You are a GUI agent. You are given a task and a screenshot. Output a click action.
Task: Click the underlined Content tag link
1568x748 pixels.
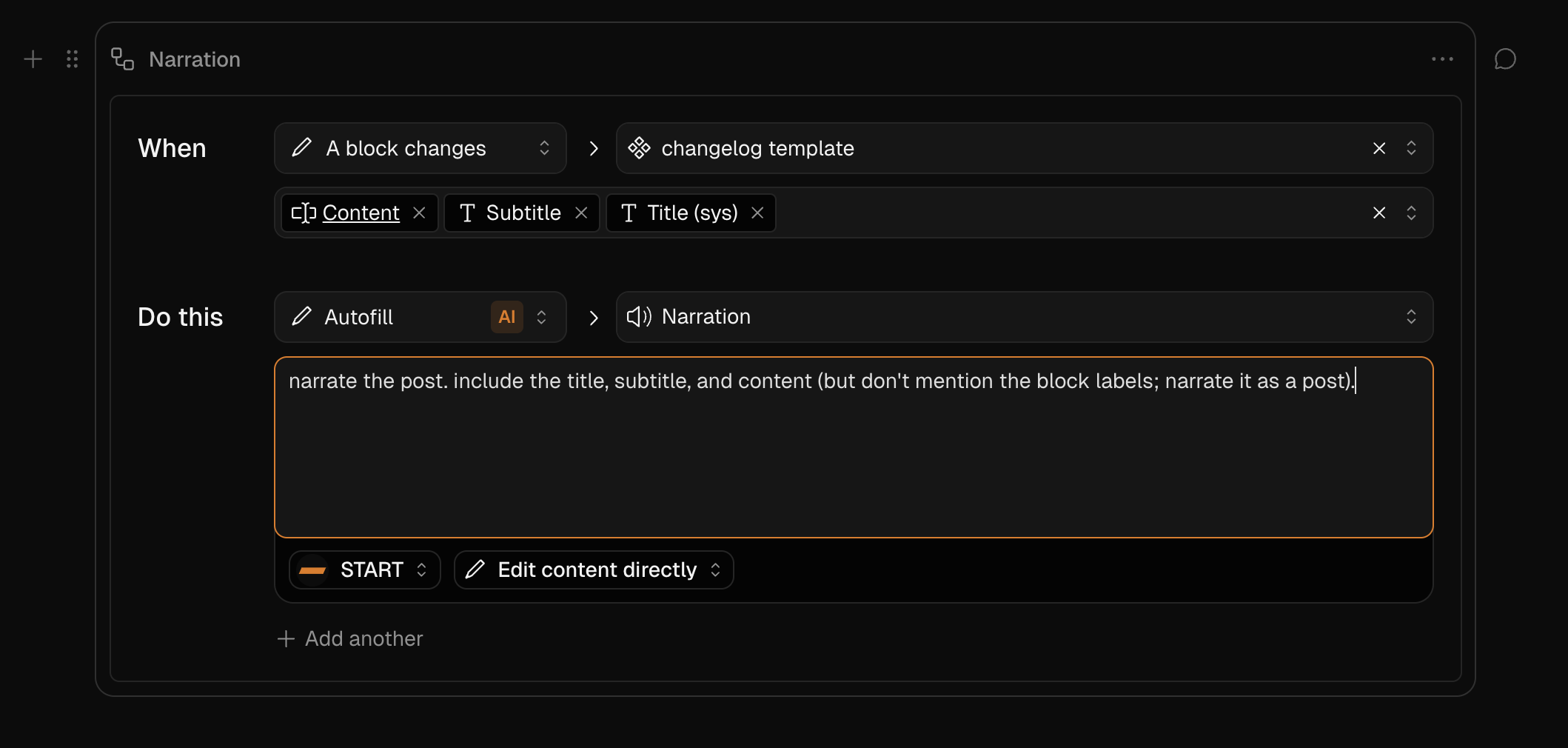(x=361, y=213)
